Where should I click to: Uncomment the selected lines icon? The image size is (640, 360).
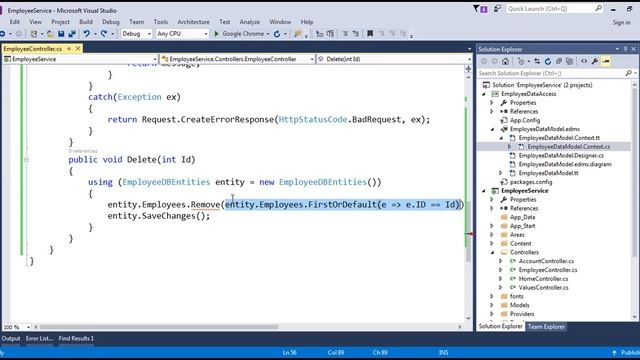tap(356, 34)
